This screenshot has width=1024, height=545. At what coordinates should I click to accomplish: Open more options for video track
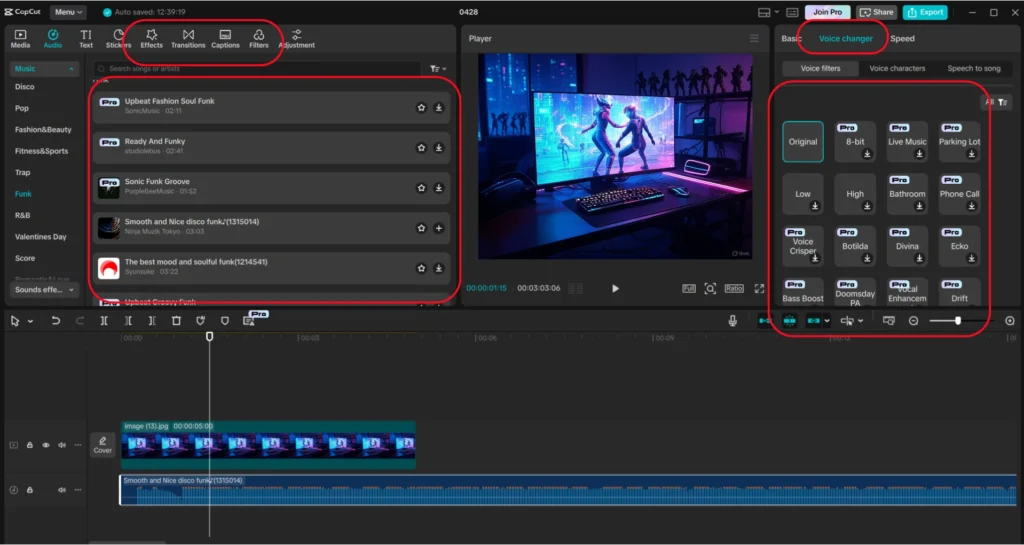[78, 445]
